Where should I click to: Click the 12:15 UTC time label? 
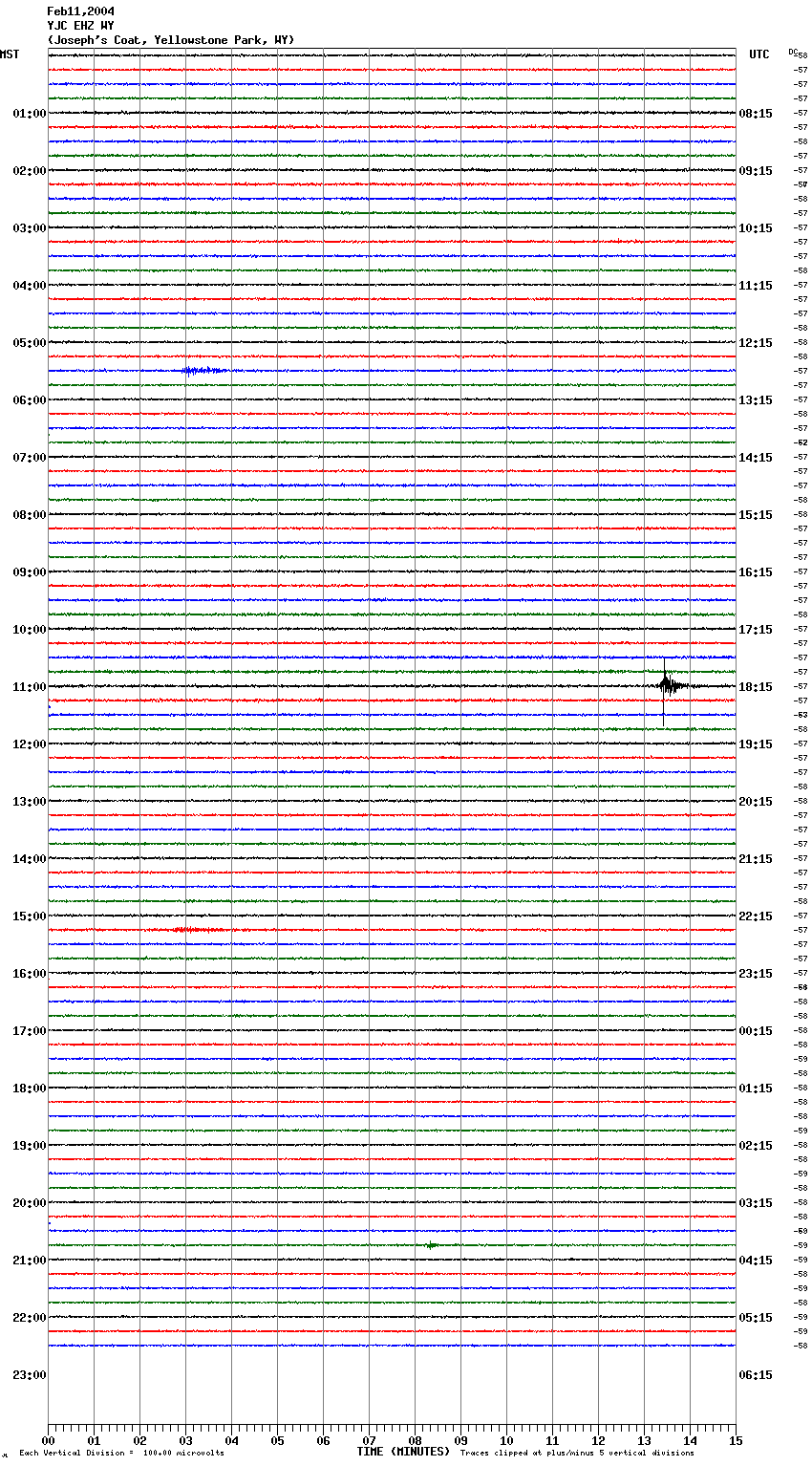click(x=756, y=343)
